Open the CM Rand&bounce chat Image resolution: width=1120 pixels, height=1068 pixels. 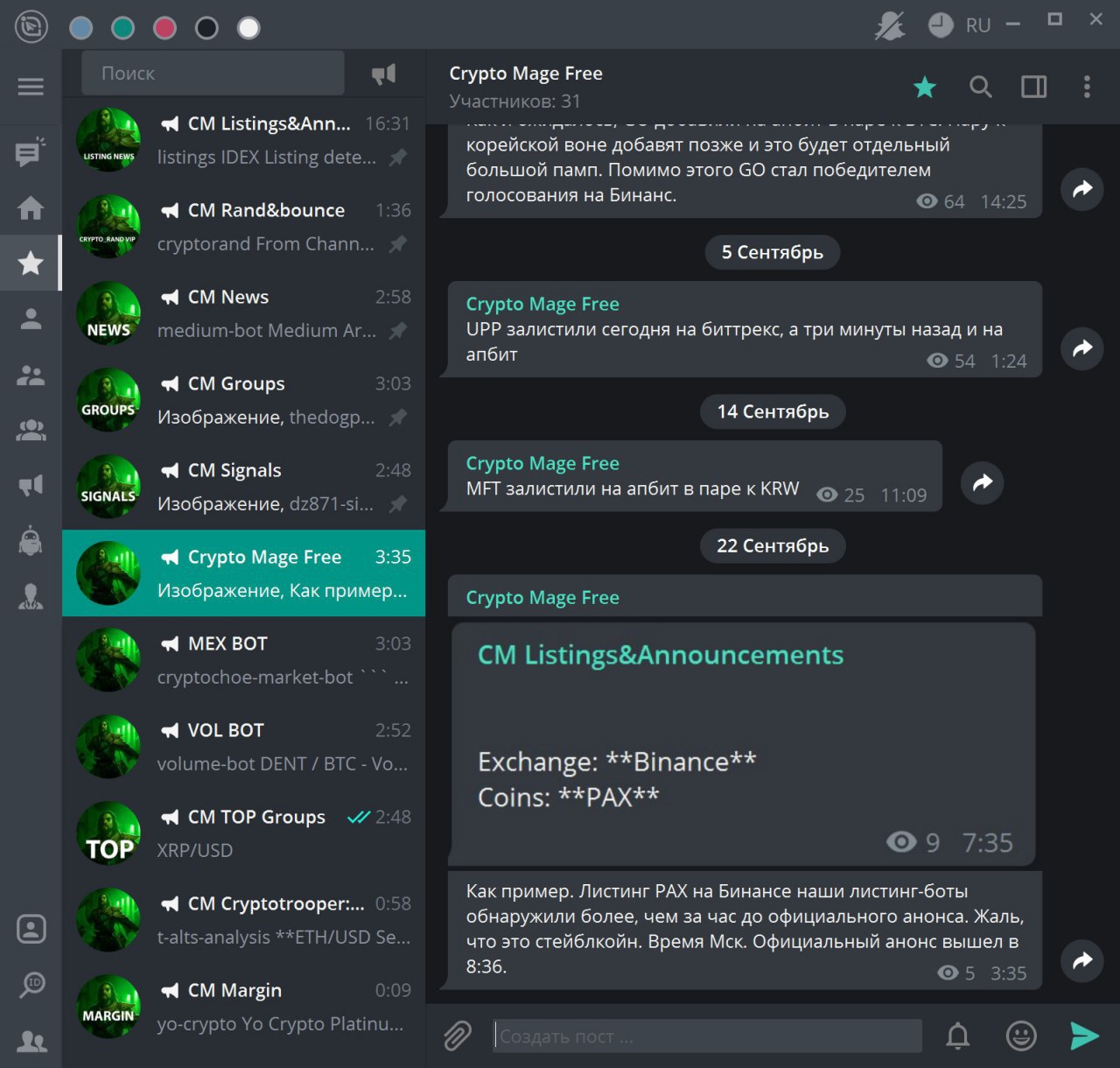click(x=243, y=227)
